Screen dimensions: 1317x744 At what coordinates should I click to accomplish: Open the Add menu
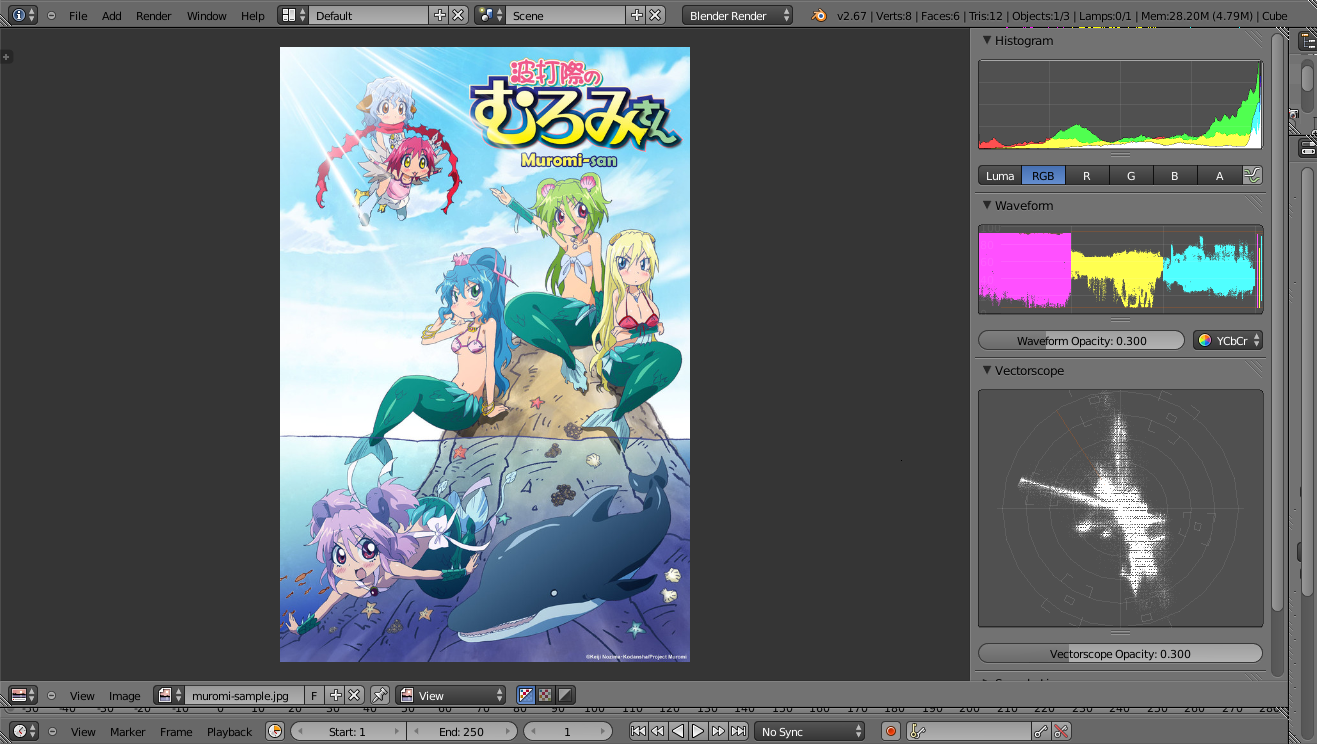click(x=112, y=15)
